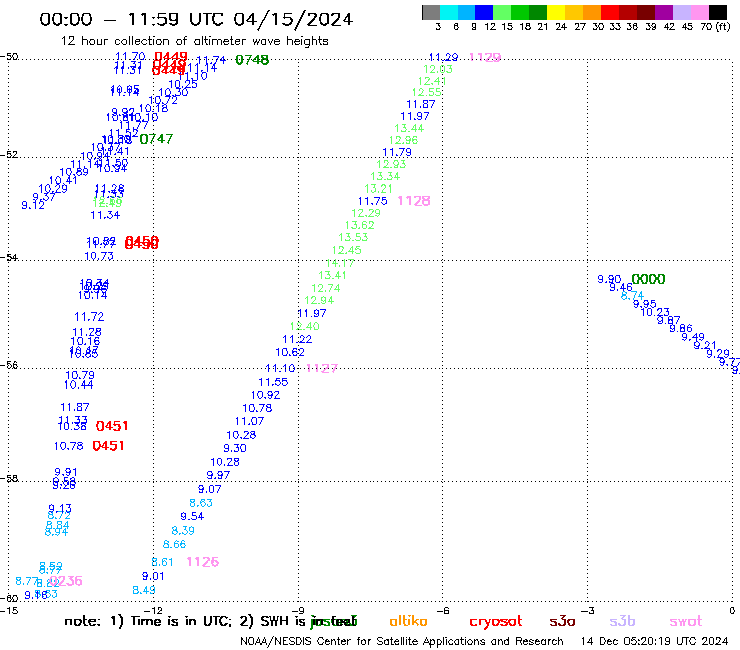This screenshot has width=740, height=650.
Task: Click the green time stamp 0747
Action: 156,139
